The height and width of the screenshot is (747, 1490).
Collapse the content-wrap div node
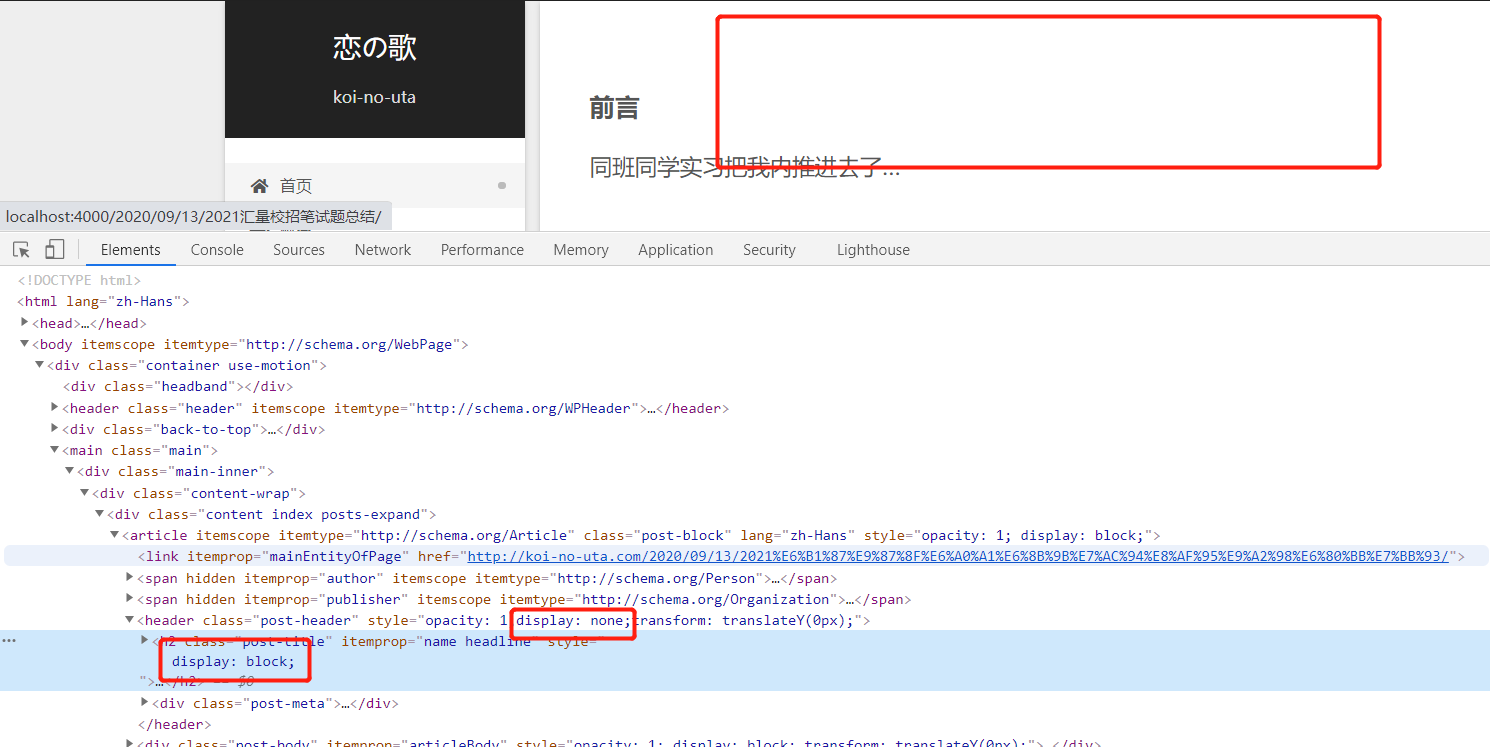coord(85,493)
